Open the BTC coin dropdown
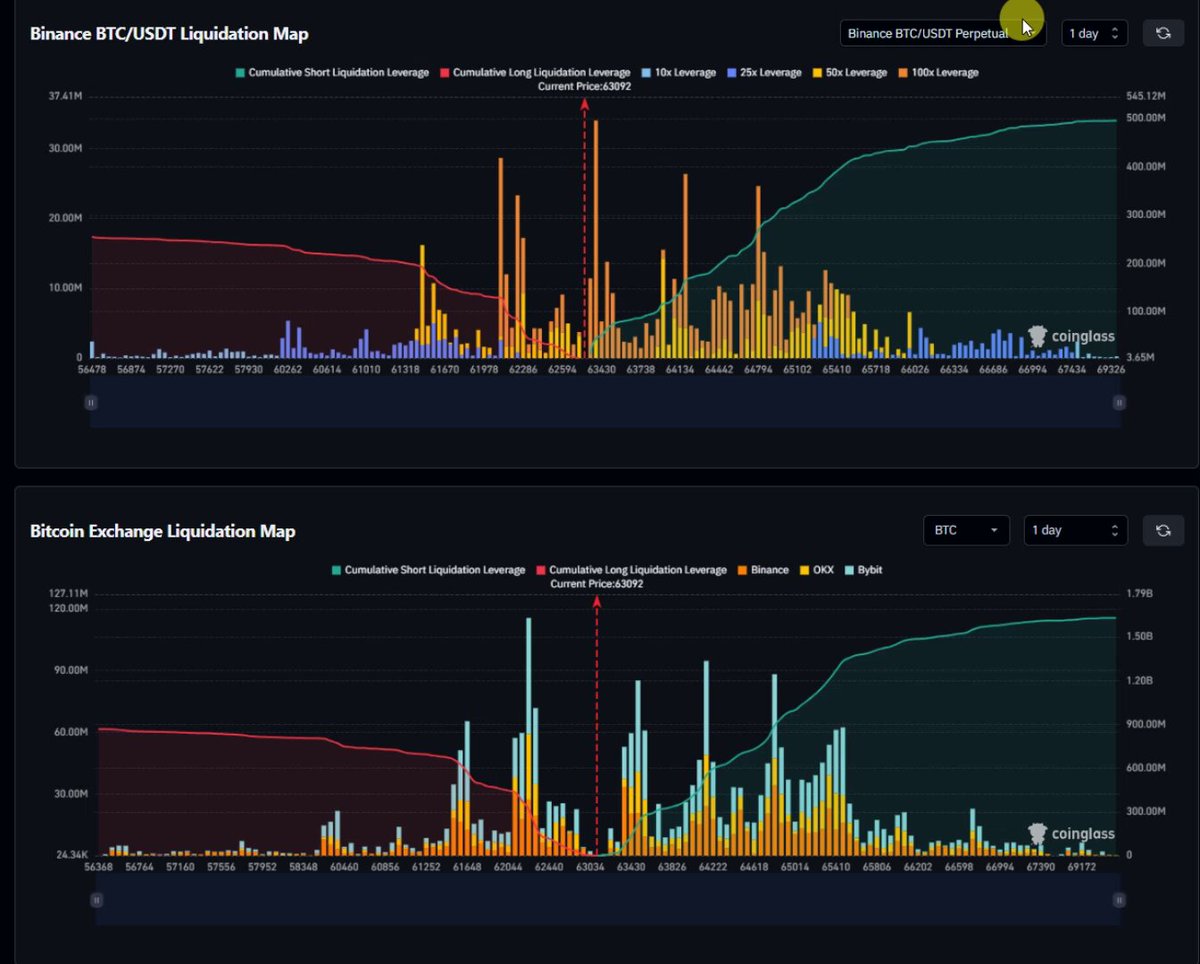This screenshot has width=1200, height=964. (966, 530)
